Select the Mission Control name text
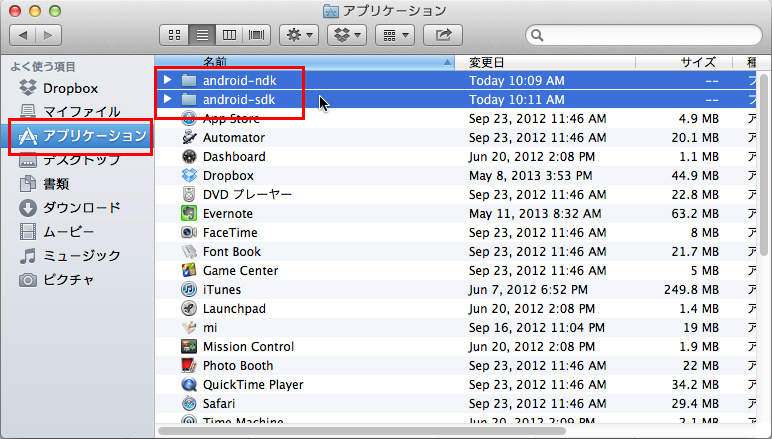772x439 pixels. 249,346
